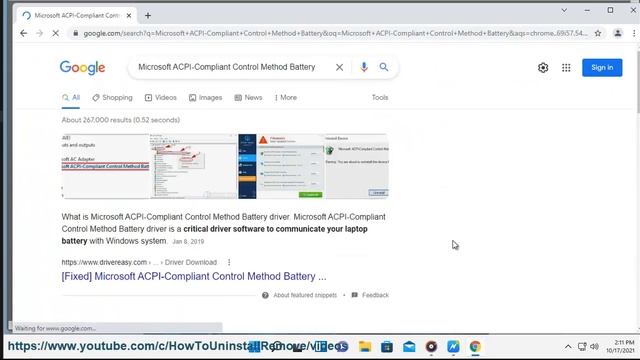Click the Sign in button
This screenshot has height=360, width=640.
pos(602,68)
